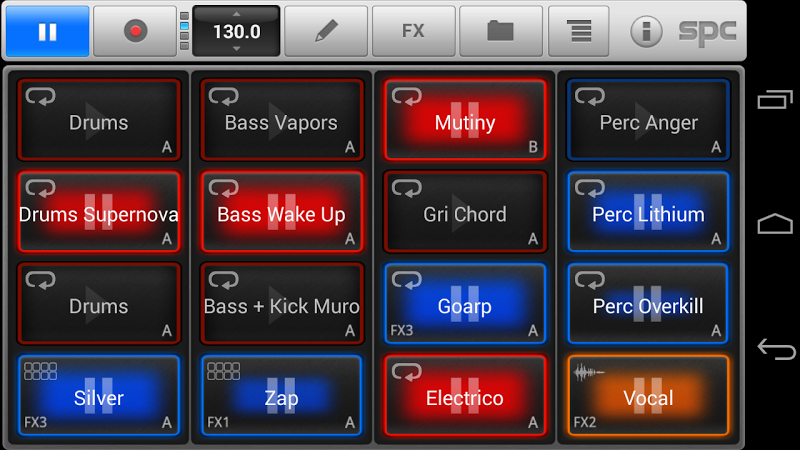
Task: Tap the spc logo
Action: click(x=707, y=32)
